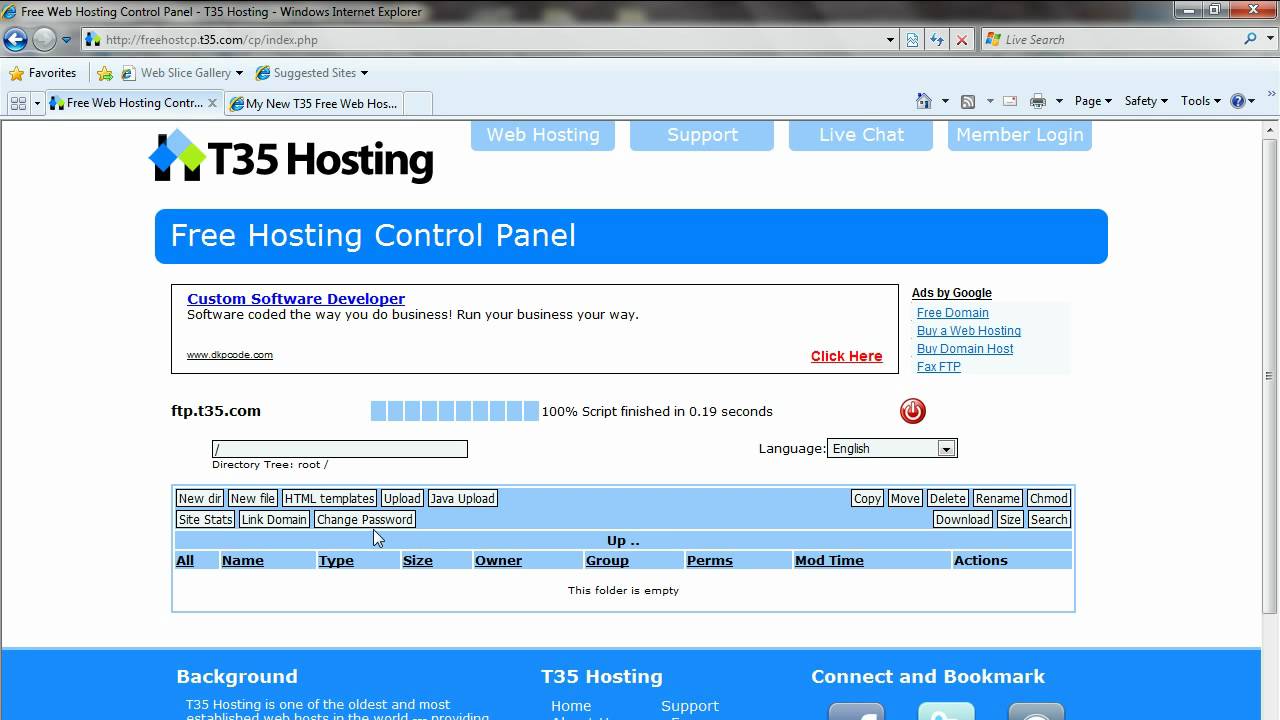Switch to My New T35 Free Web Hosting tab
1280x720 pixels.
pyautogui.click(x=314, y=103)
